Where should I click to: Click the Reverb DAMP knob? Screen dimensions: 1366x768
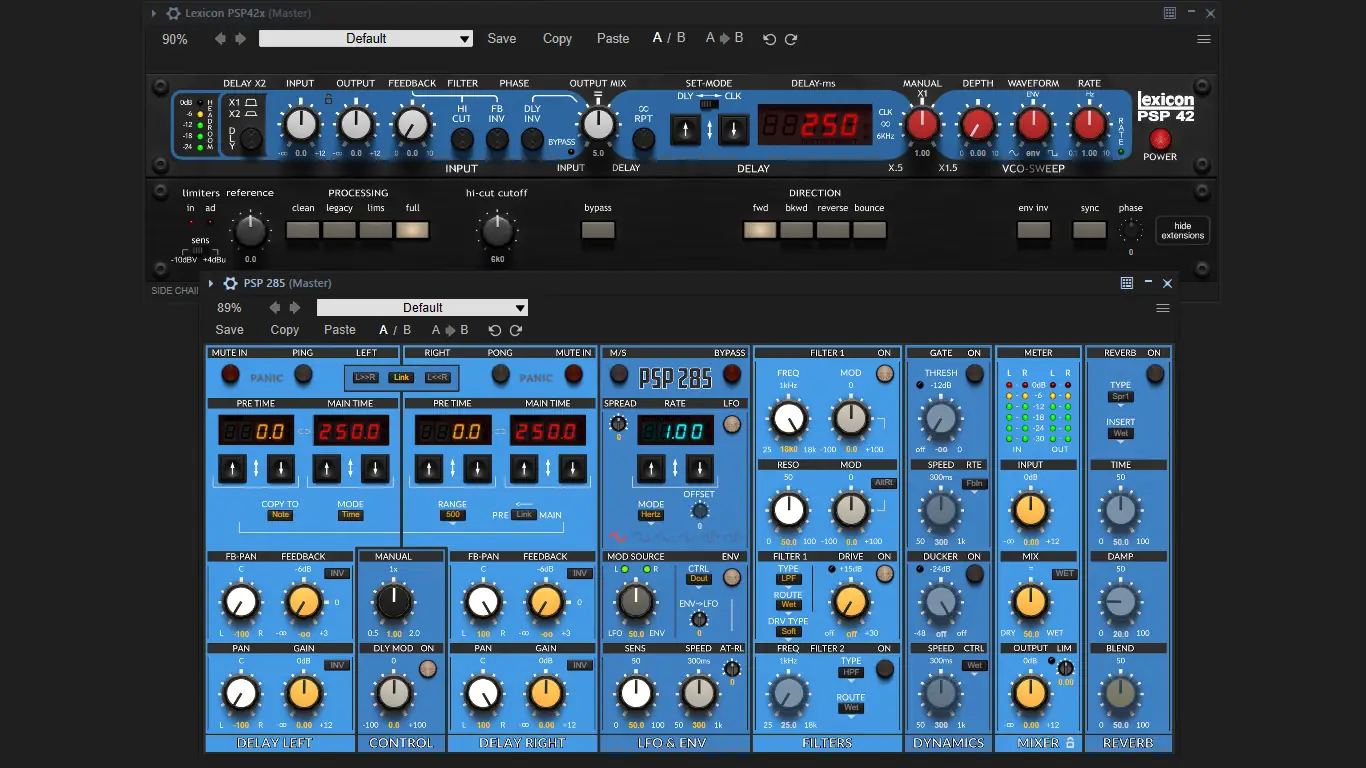coord(1121,602)
